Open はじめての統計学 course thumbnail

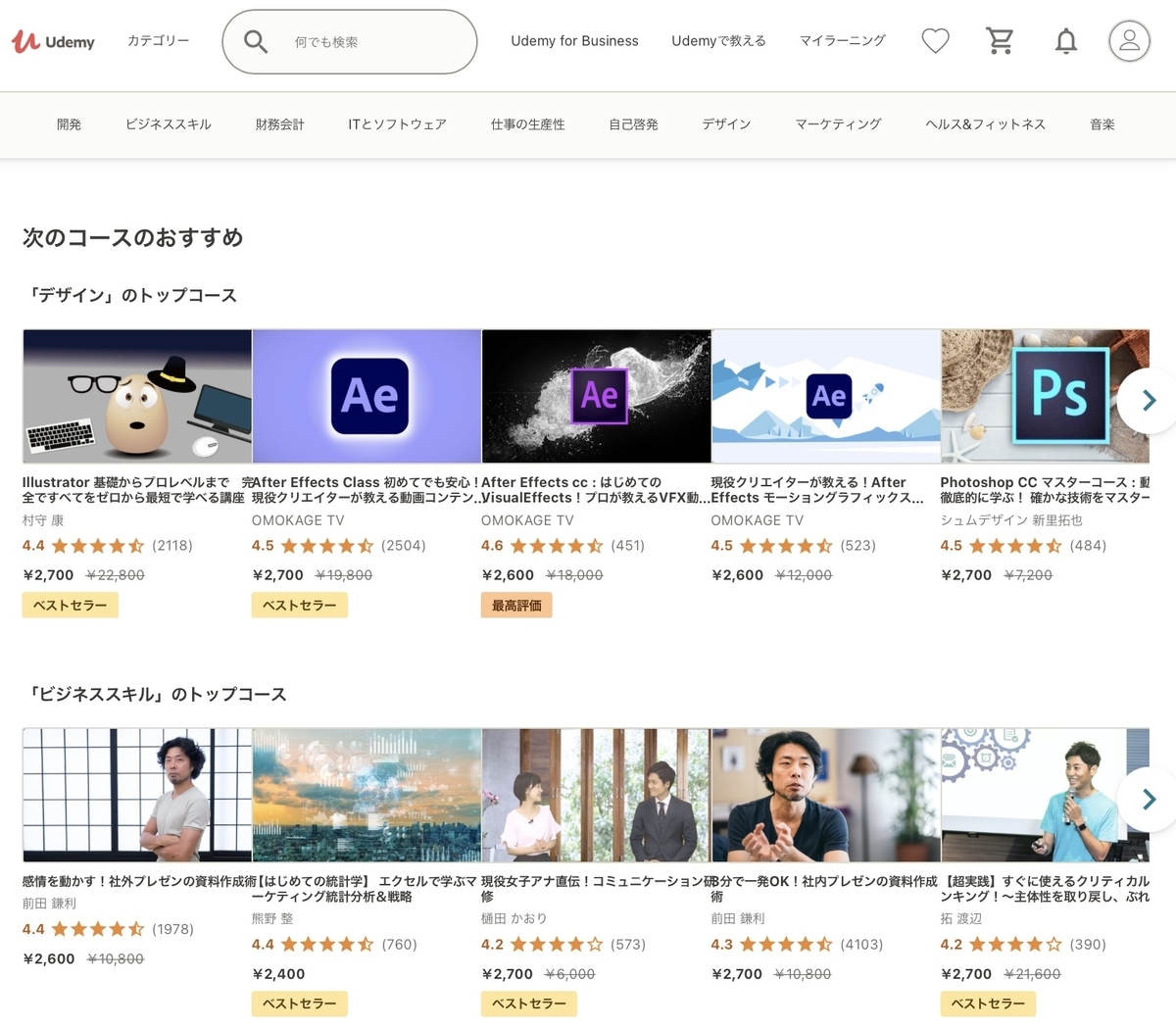point(367,795)
